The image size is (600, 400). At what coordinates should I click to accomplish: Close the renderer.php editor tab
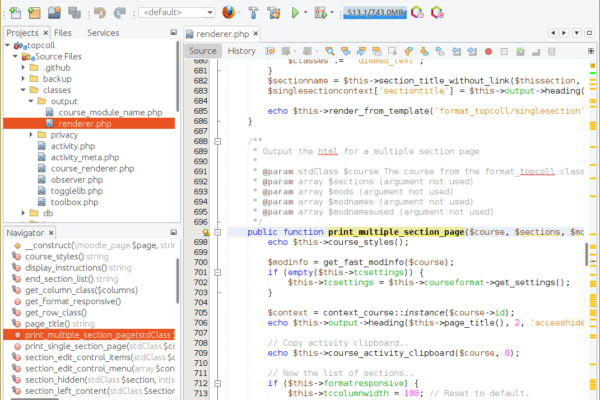pyautogui.click(x=256, y=34)
